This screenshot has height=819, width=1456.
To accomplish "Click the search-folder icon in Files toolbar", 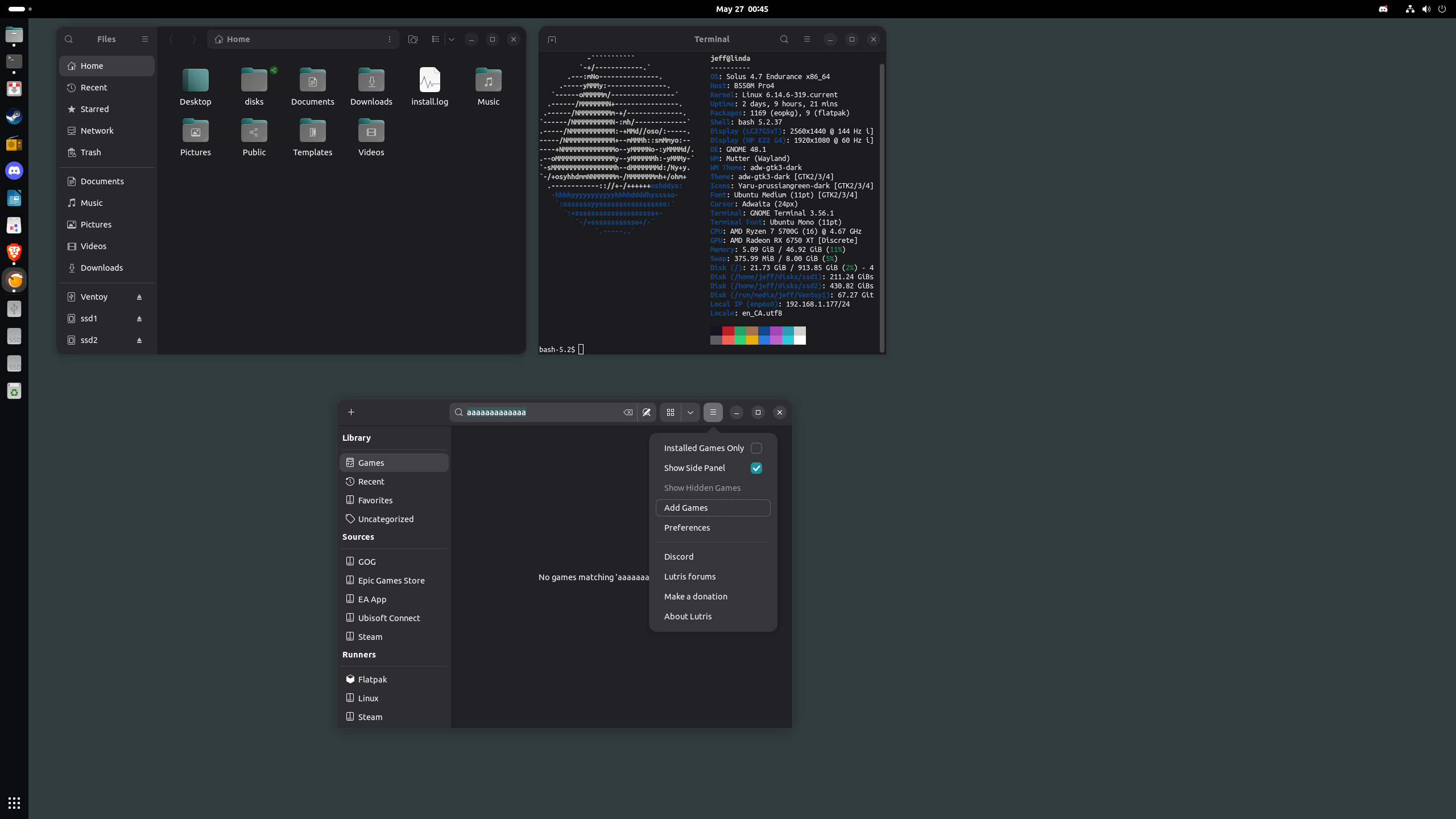I will point(413,39).
